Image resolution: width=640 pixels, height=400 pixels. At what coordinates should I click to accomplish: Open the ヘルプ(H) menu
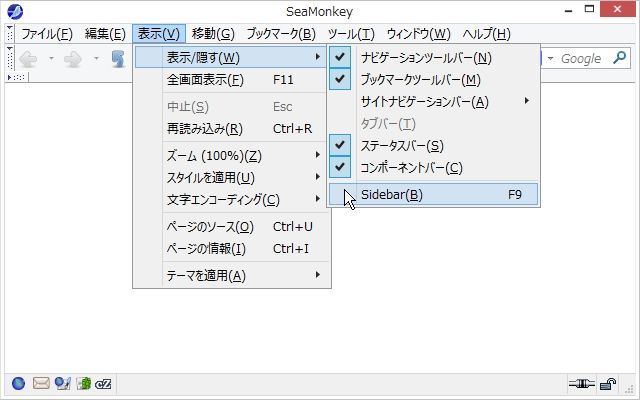point(487,34)
